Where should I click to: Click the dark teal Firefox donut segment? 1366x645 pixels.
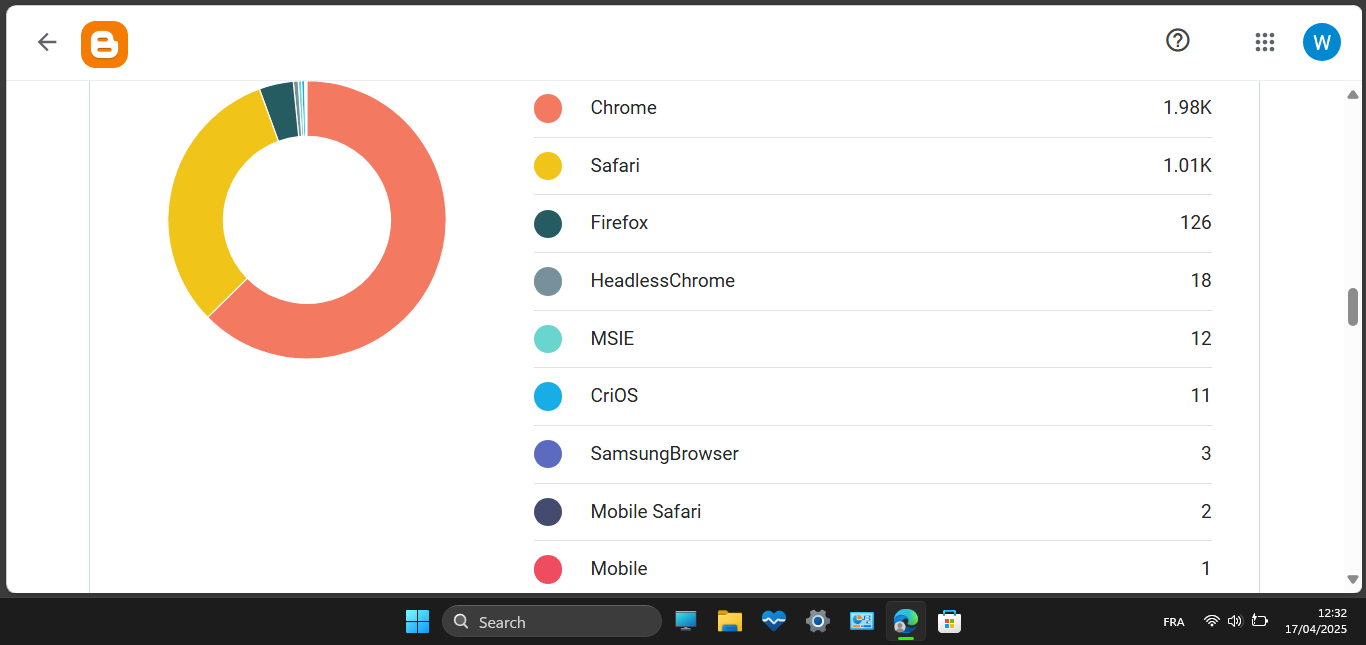click(281, 110)
